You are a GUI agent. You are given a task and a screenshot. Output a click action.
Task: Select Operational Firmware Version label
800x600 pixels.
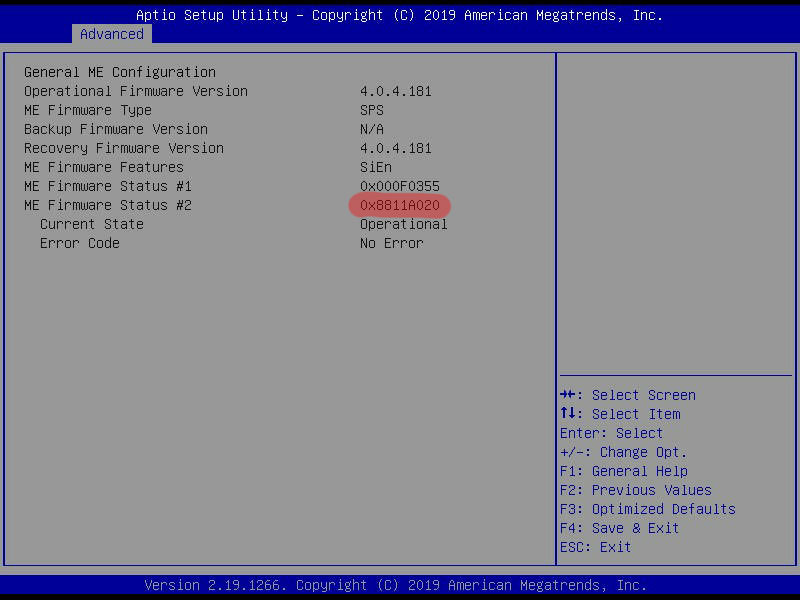click(x=136, y=91)
